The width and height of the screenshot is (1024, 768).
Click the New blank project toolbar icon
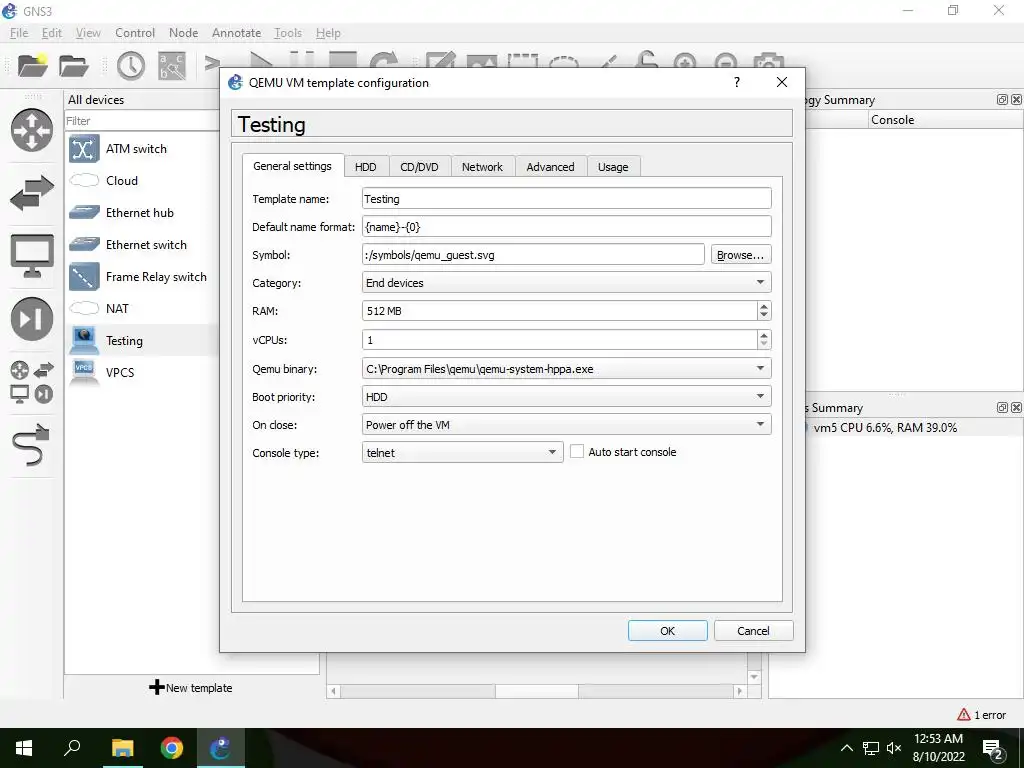(x=32, y=65)
